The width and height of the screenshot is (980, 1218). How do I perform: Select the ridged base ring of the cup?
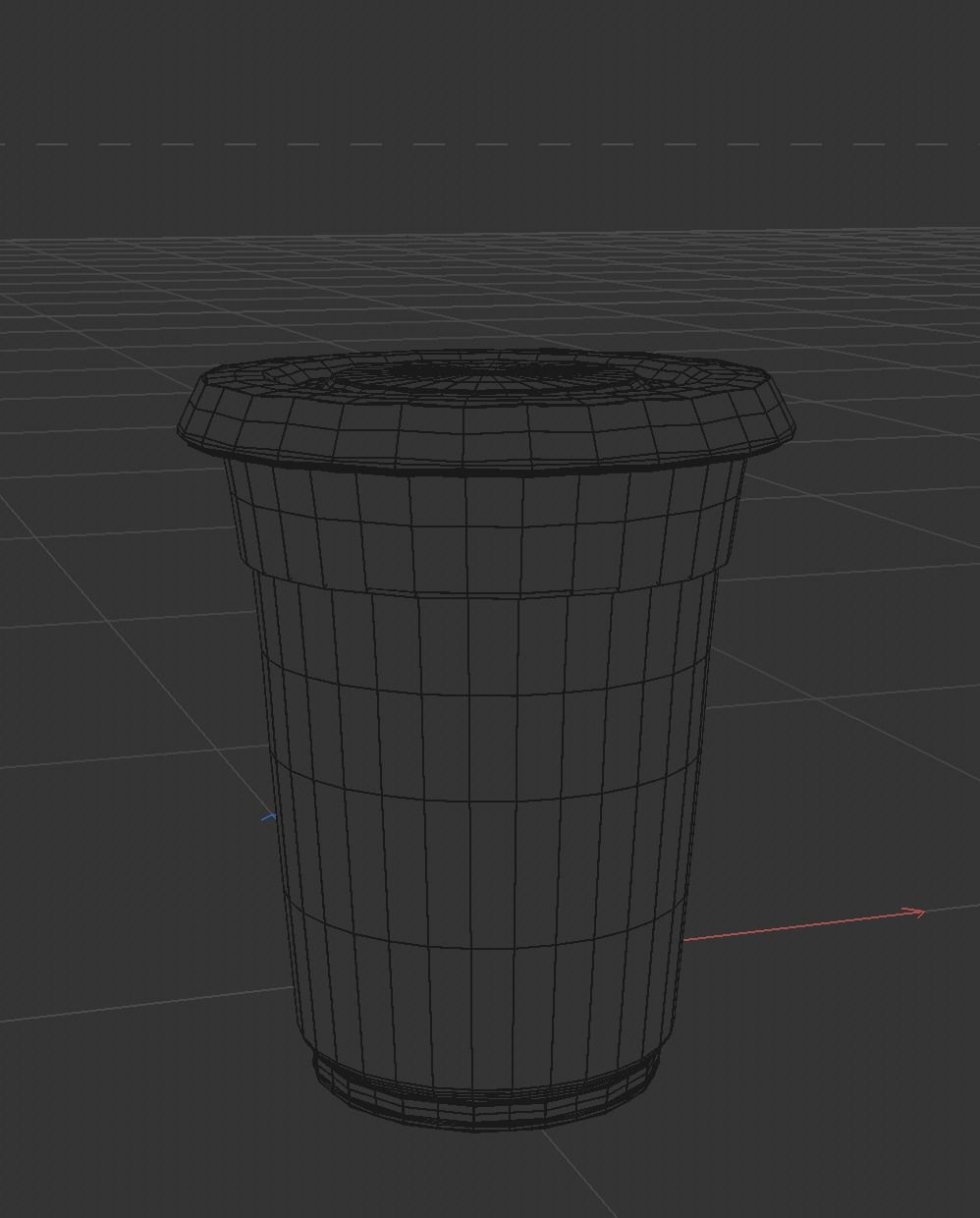(485, 1092)
